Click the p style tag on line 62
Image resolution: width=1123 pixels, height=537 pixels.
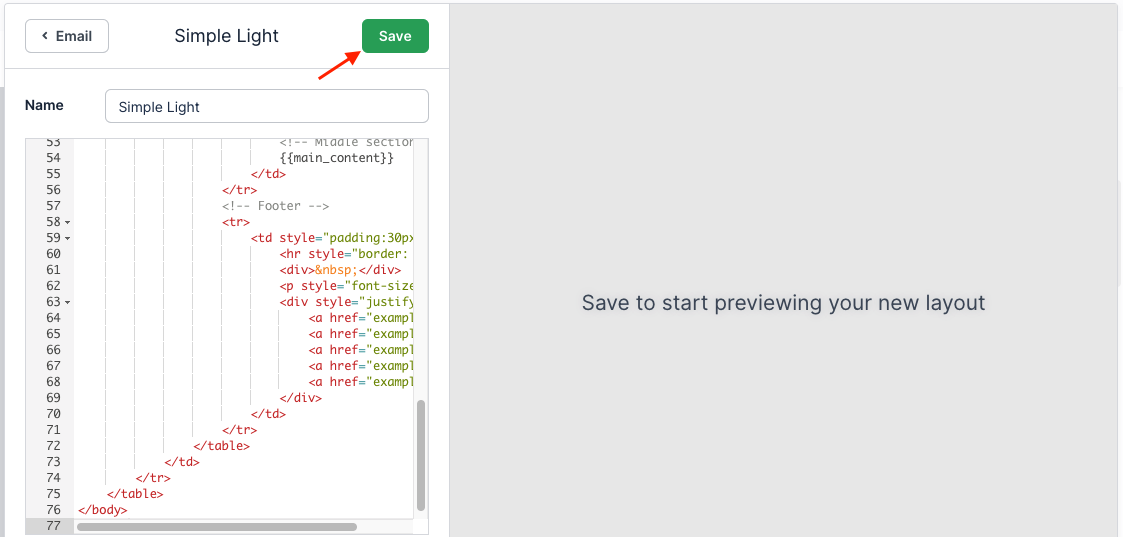[347, 286]
